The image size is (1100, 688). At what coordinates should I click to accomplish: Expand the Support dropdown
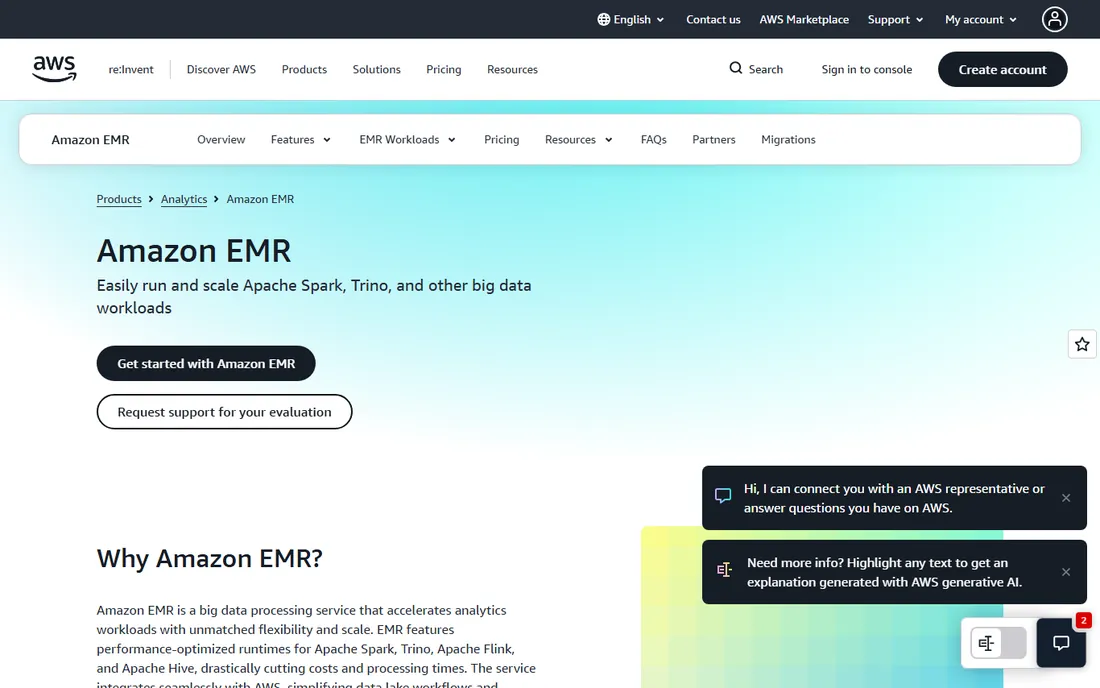click(896, 20)
